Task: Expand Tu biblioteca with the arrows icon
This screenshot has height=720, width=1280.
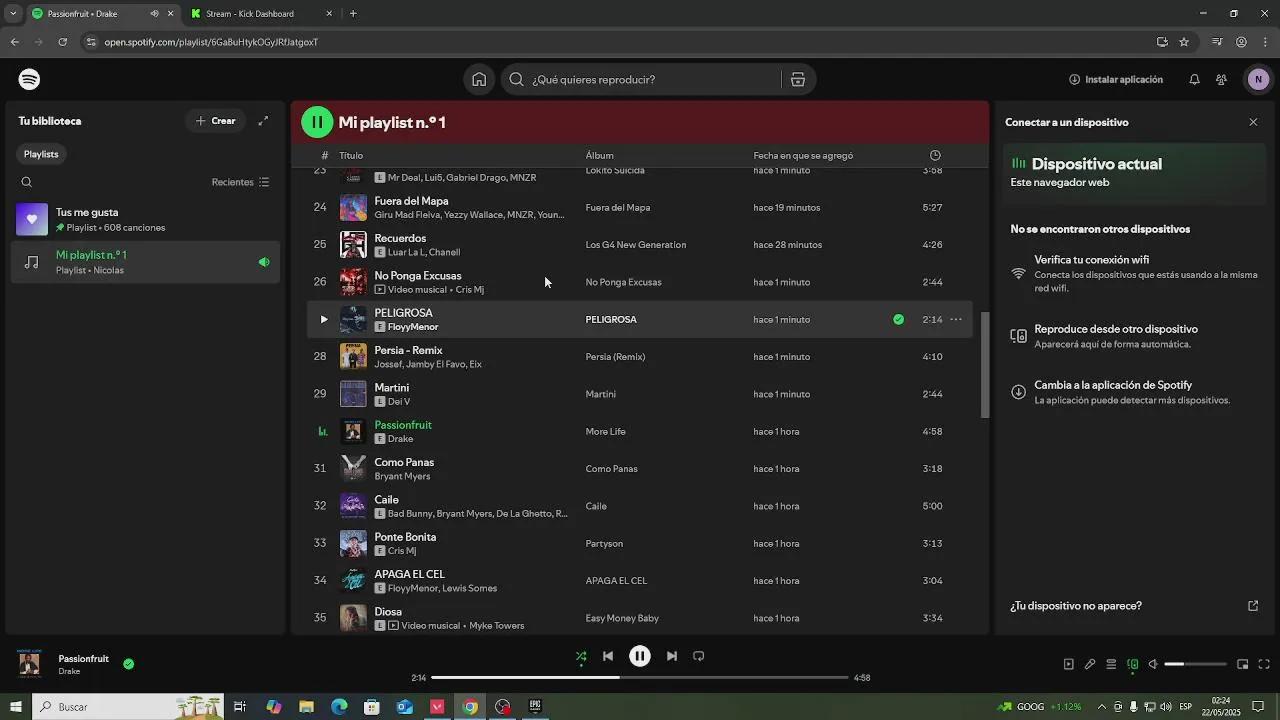Action: click(x=263, y=121)
